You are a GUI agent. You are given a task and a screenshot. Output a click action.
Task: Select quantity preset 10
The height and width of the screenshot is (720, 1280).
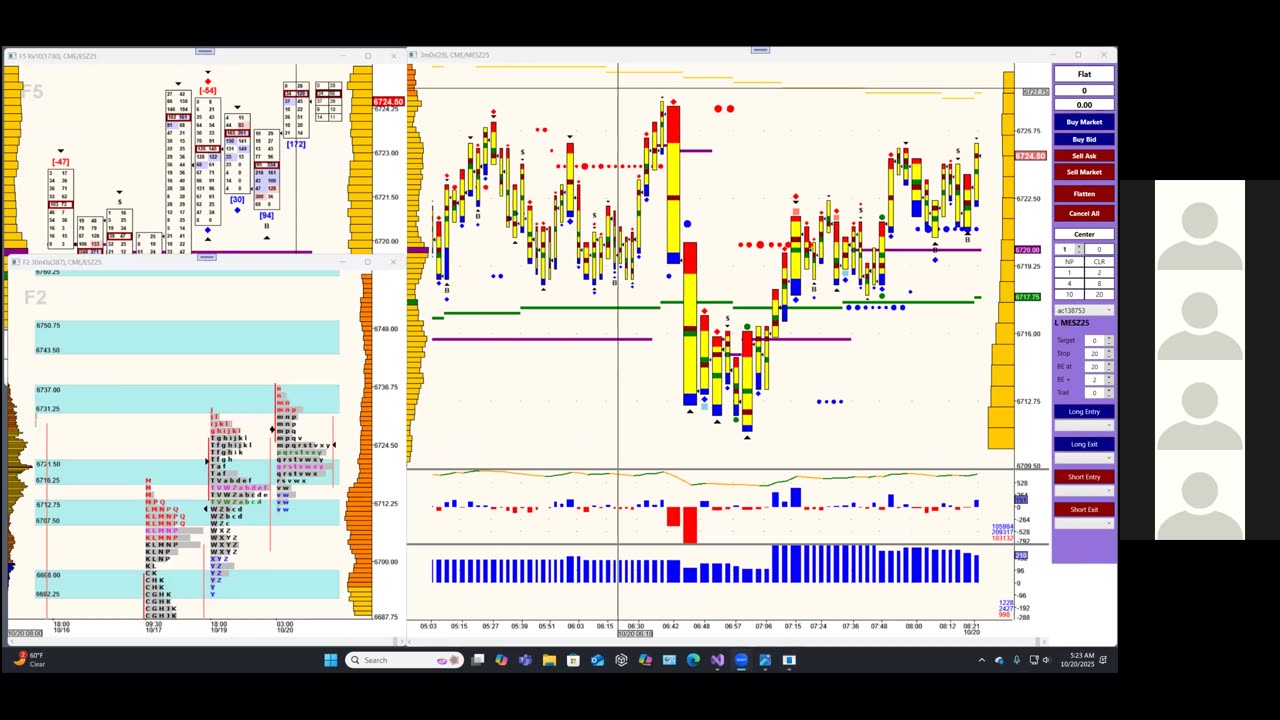pos(1069,294)
